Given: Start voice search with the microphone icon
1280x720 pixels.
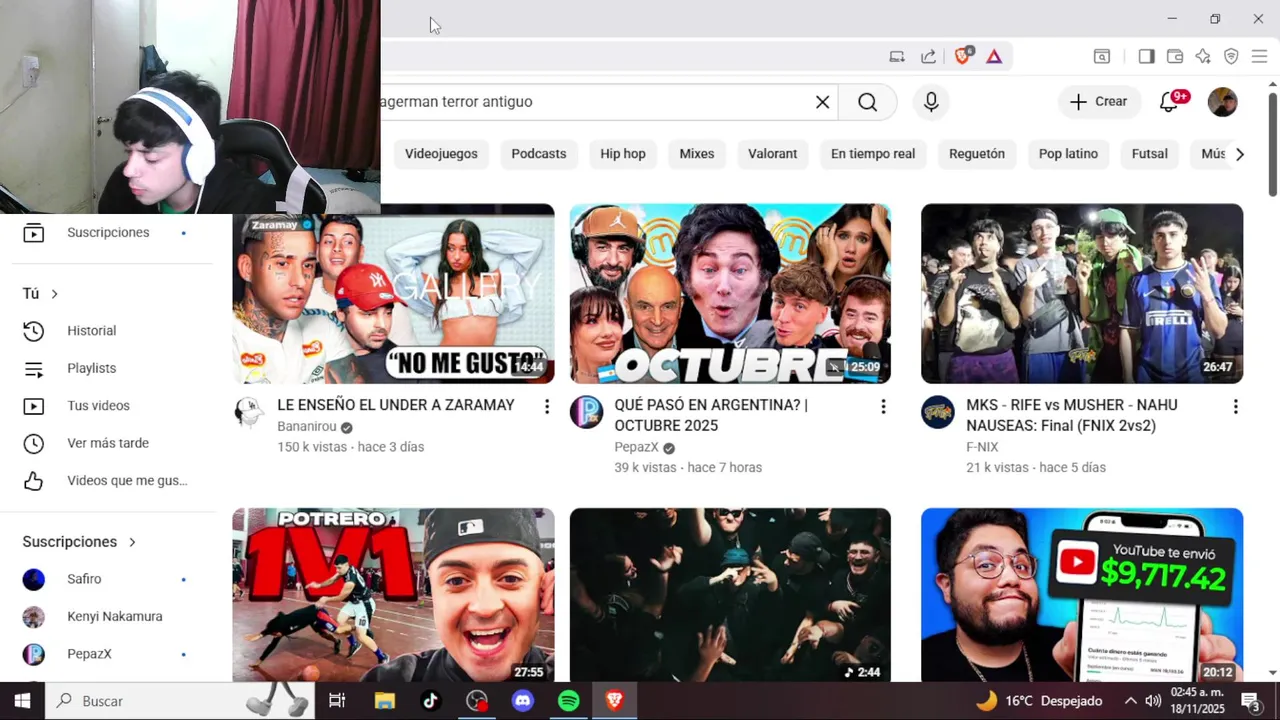Looking at the screenshot, I should [931, 102].
